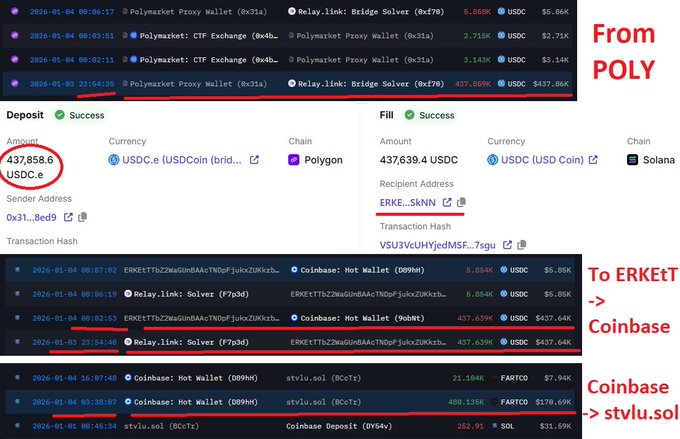Open external link icon beside ERKE...SkNN
Screen dimensions: 680x439
pos(447,203)
